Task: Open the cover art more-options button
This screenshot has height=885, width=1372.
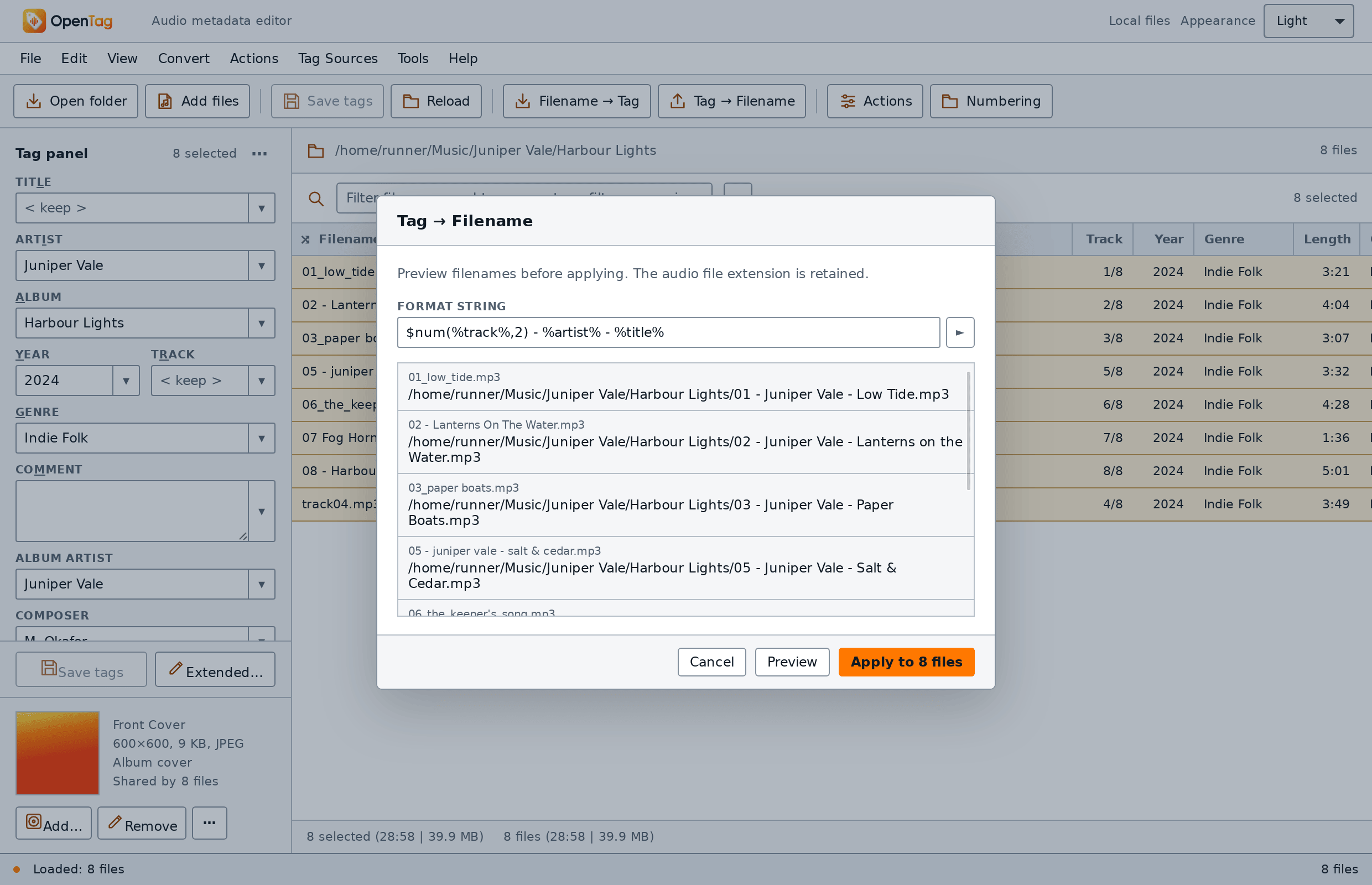Action: pos(209,822)
